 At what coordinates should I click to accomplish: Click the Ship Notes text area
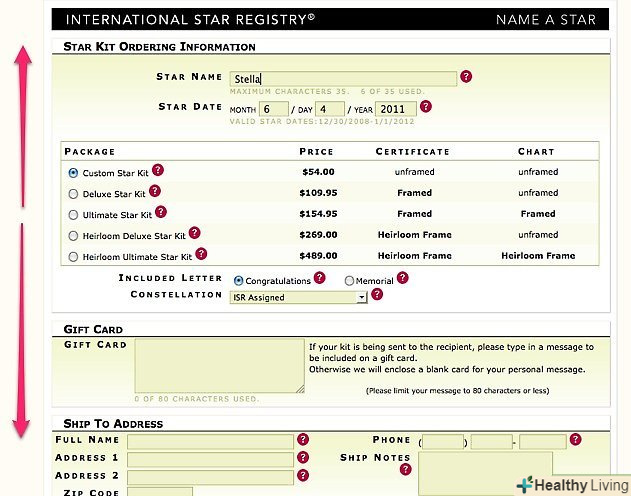(x=484, y=470)
